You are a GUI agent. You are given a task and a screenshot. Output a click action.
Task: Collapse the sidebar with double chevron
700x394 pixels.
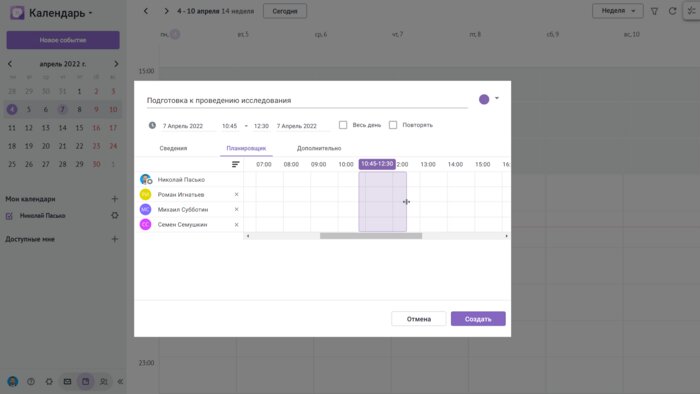(x=120, y=382)
